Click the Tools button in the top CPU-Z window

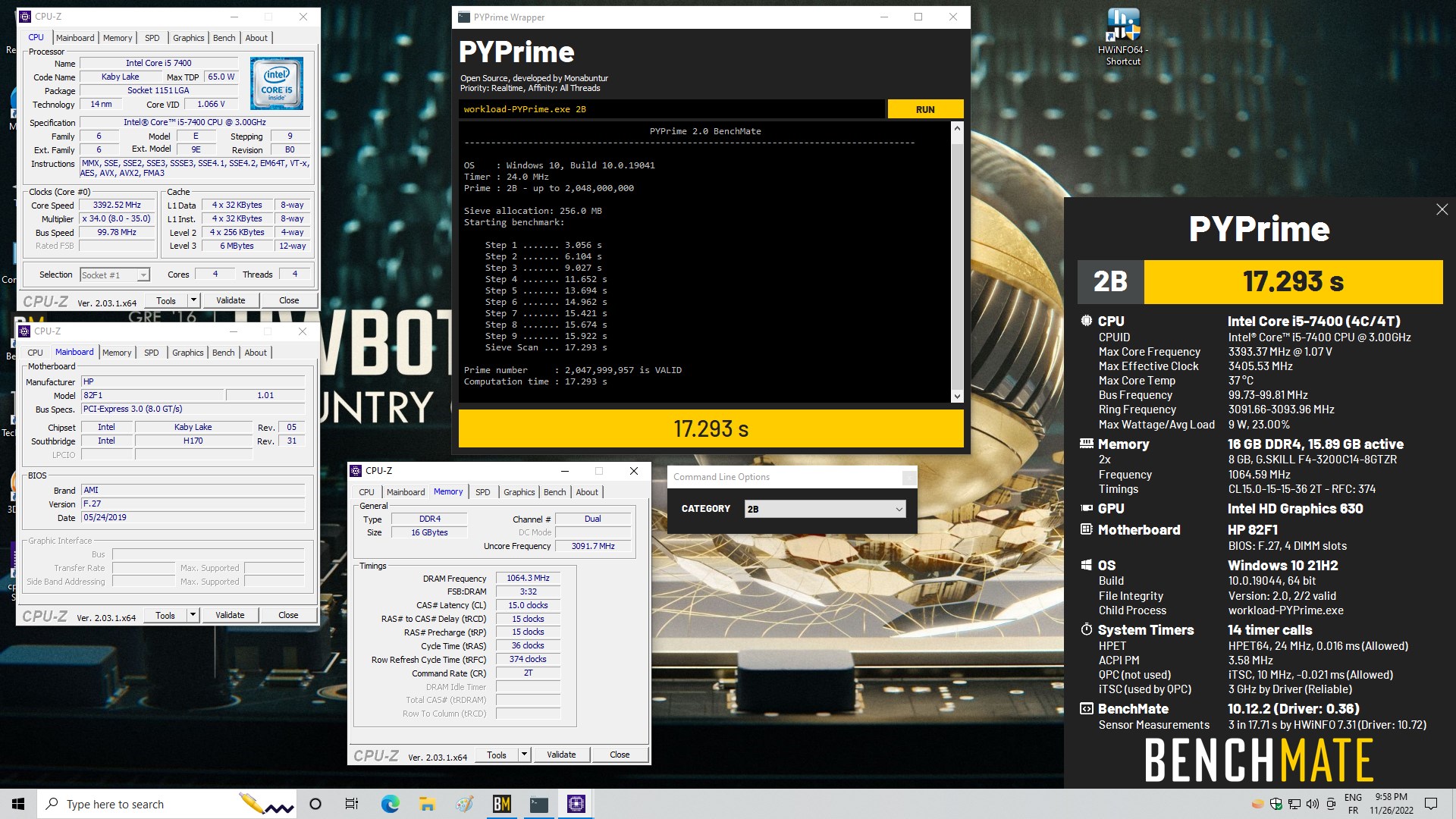[166, 300]
